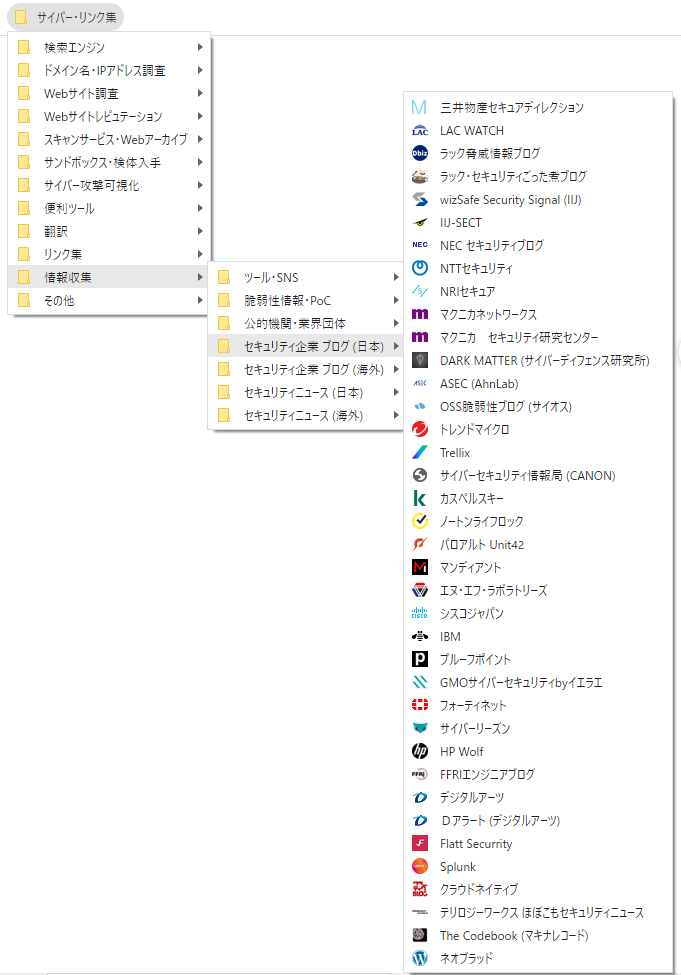Expand the ツール・SNS submenu arrow
The height and width of the screenshot is (975, 681).
(396, 277)
